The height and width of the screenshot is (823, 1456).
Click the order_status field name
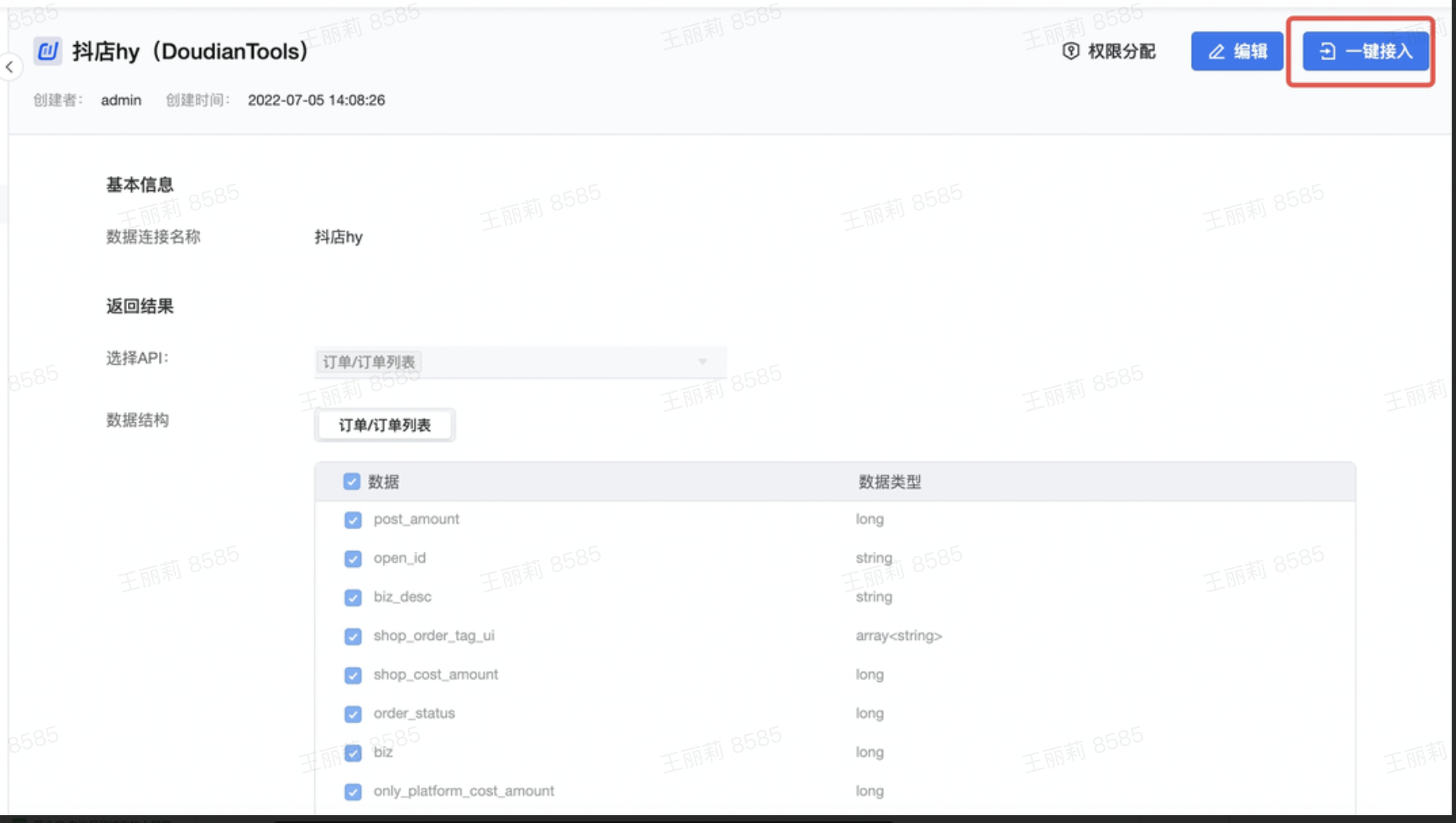(414, 713)
